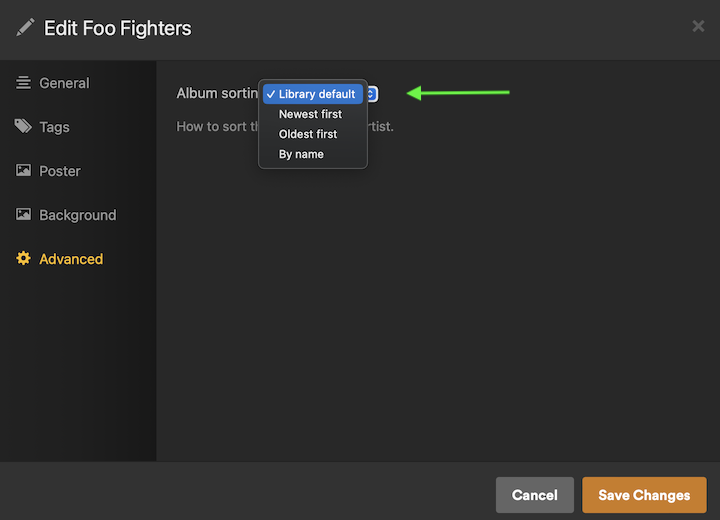Open the General settings tab
Viewport: 720px width, 520px height.
[64, 83]
